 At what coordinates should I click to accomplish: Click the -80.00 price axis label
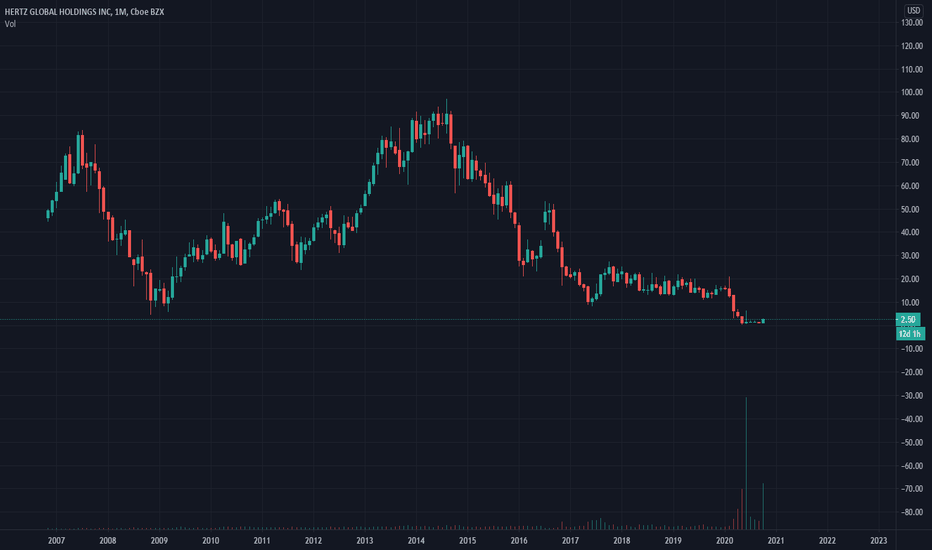912,512
